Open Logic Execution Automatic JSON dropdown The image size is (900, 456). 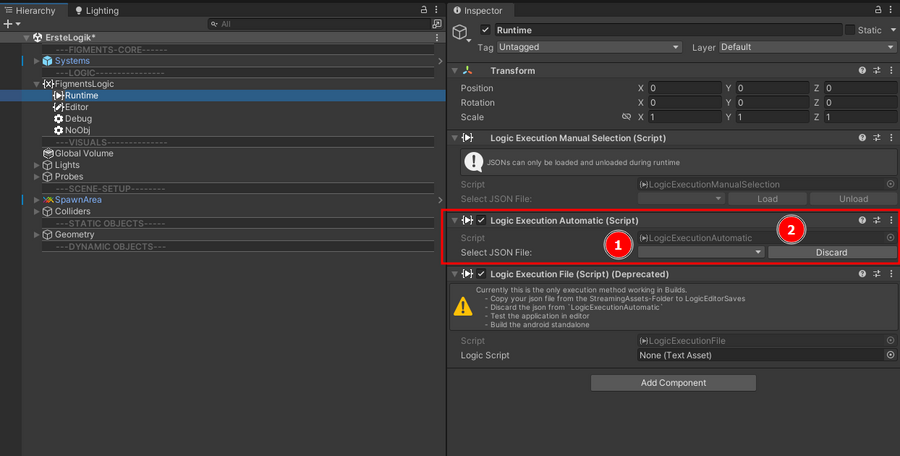tap(701, 252)
